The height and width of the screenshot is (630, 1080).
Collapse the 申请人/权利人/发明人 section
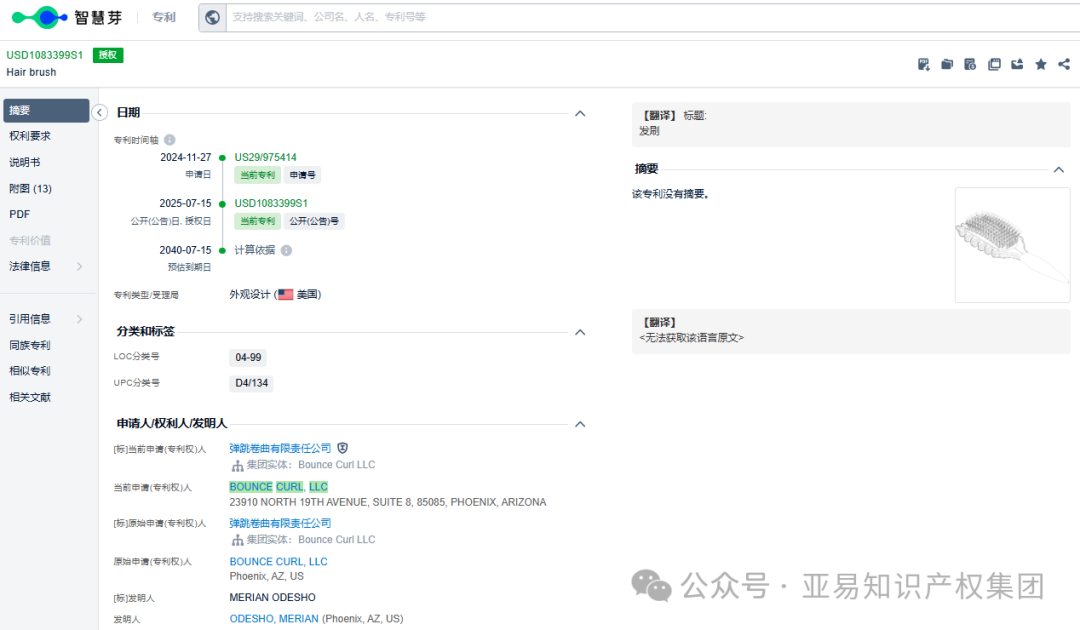[580, 423]
